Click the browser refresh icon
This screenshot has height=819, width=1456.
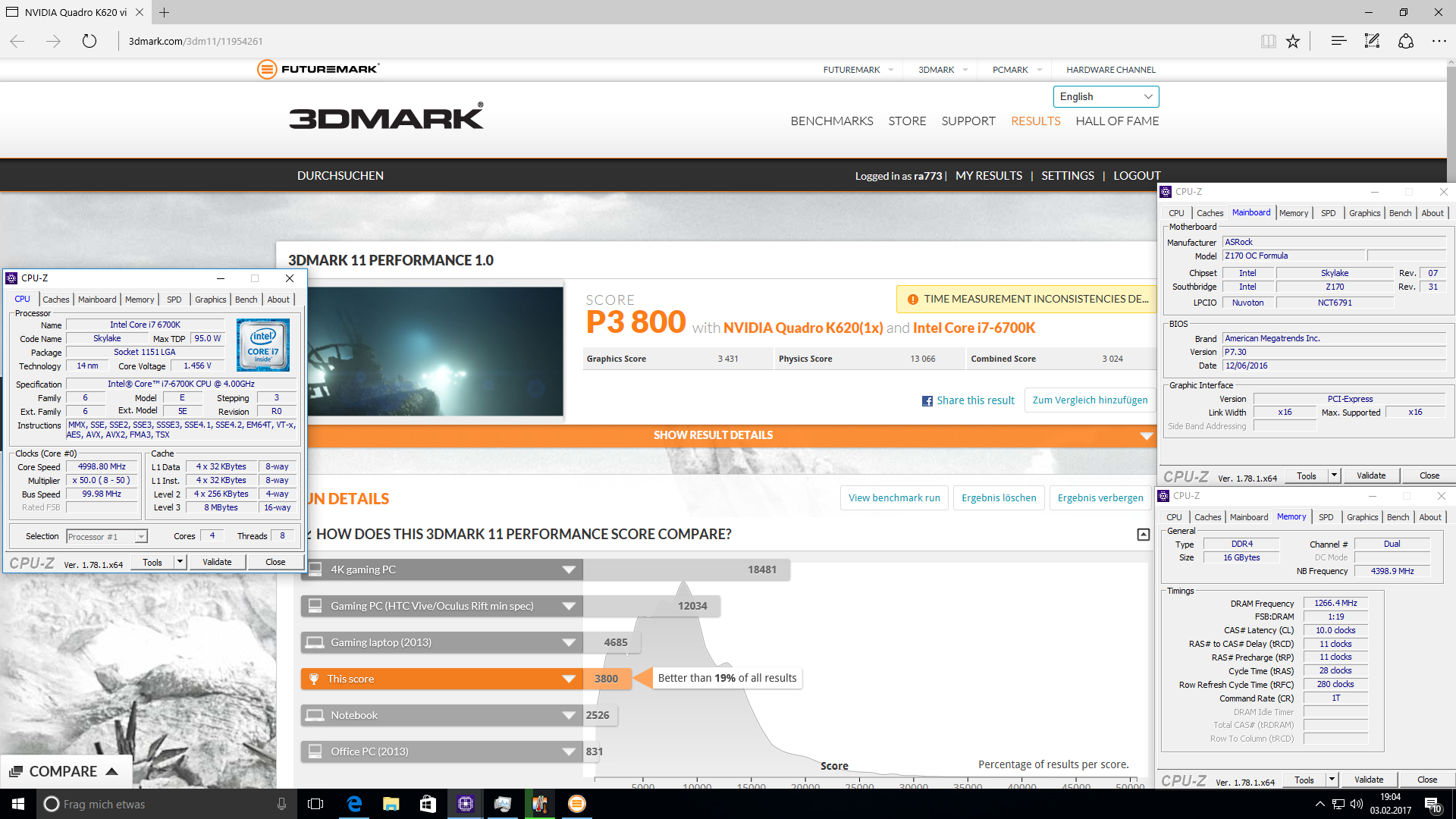tap(89, 41)
